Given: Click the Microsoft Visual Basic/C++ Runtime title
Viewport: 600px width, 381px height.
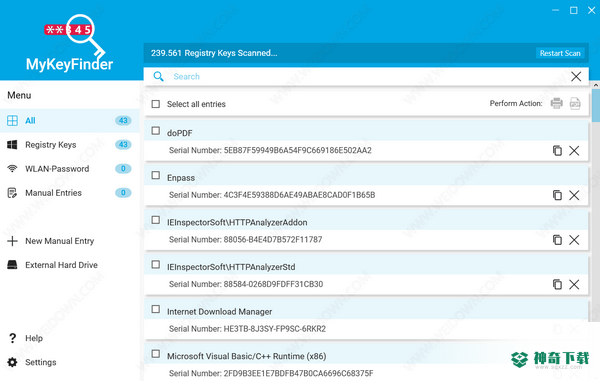Looking at the screenshot, I should (x=246, y=356).
